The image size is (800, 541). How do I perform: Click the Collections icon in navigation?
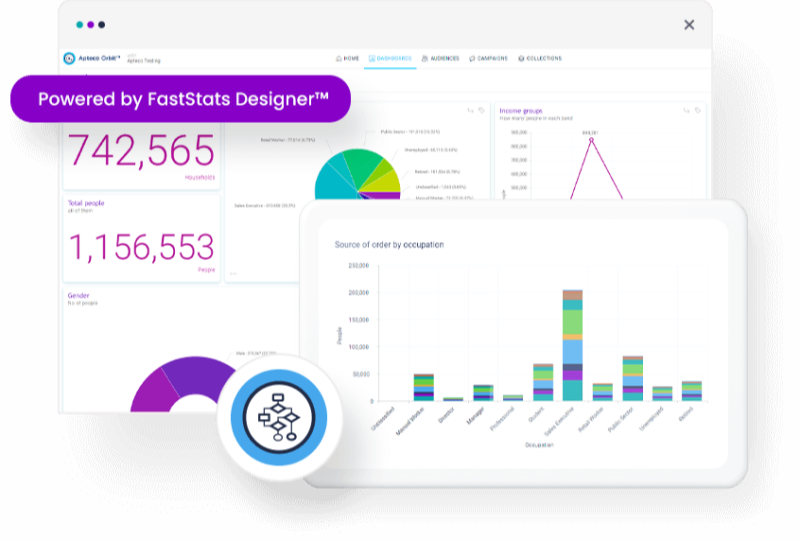tap(520, 59)
